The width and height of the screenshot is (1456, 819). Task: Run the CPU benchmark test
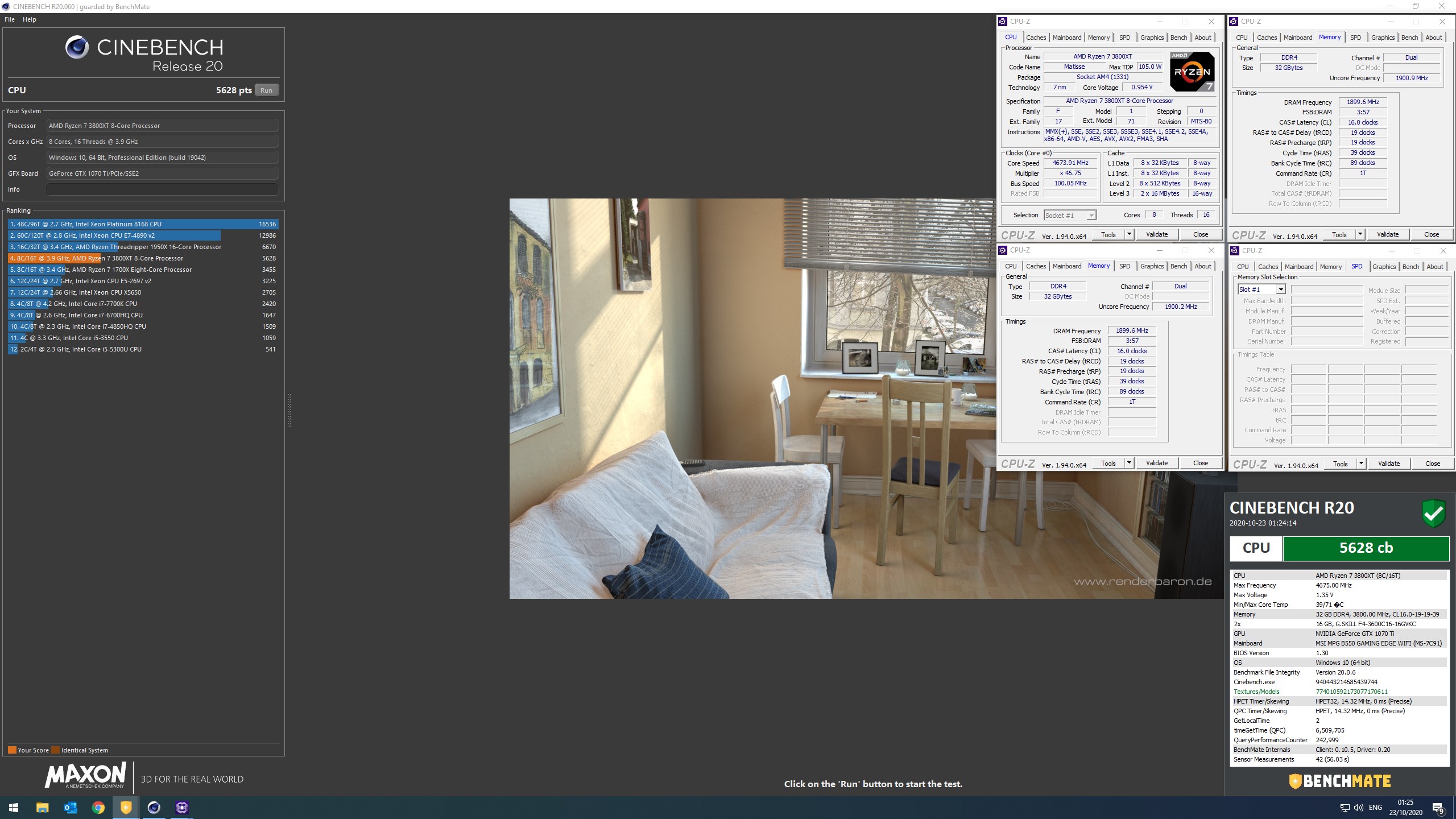[266, 90]
